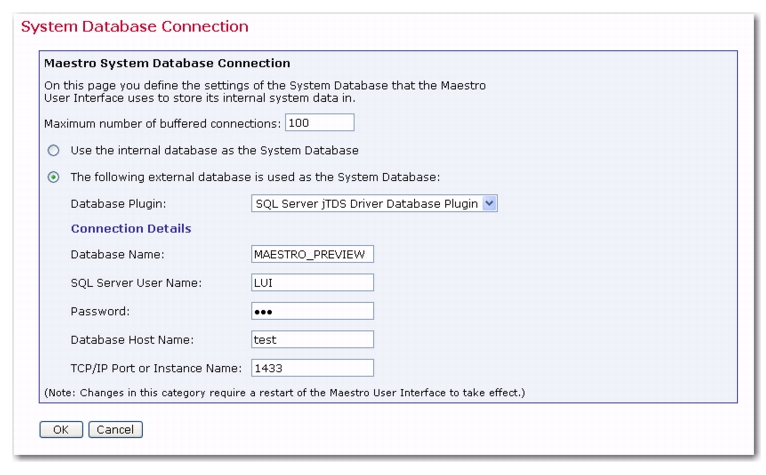This screenshot has width=766, height=475.
Task: Click the TCP/IP Port or Instance Name field
Action: click(313, 368)
